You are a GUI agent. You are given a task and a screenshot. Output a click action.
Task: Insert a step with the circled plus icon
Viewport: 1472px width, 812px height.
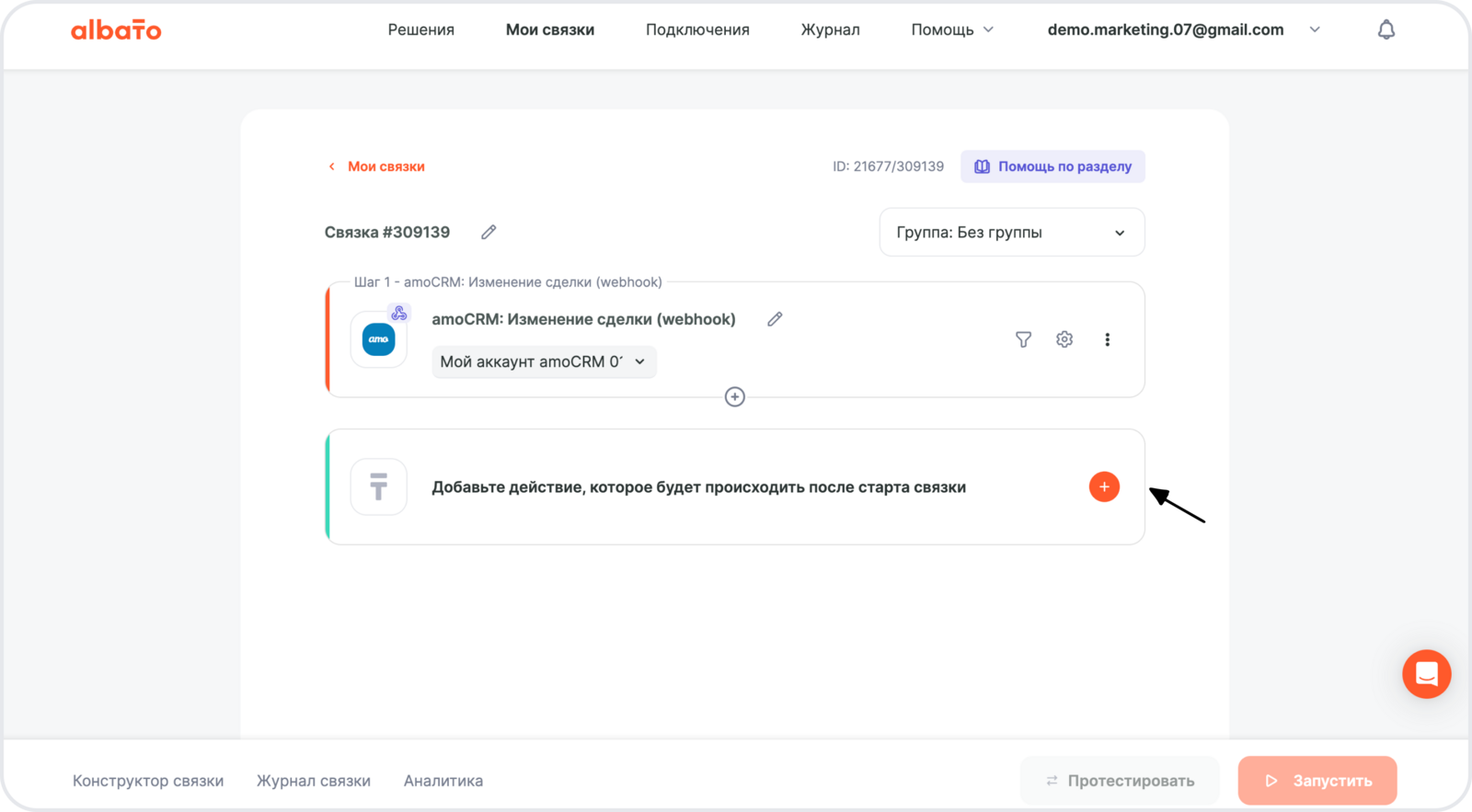[x=734, y=396]
